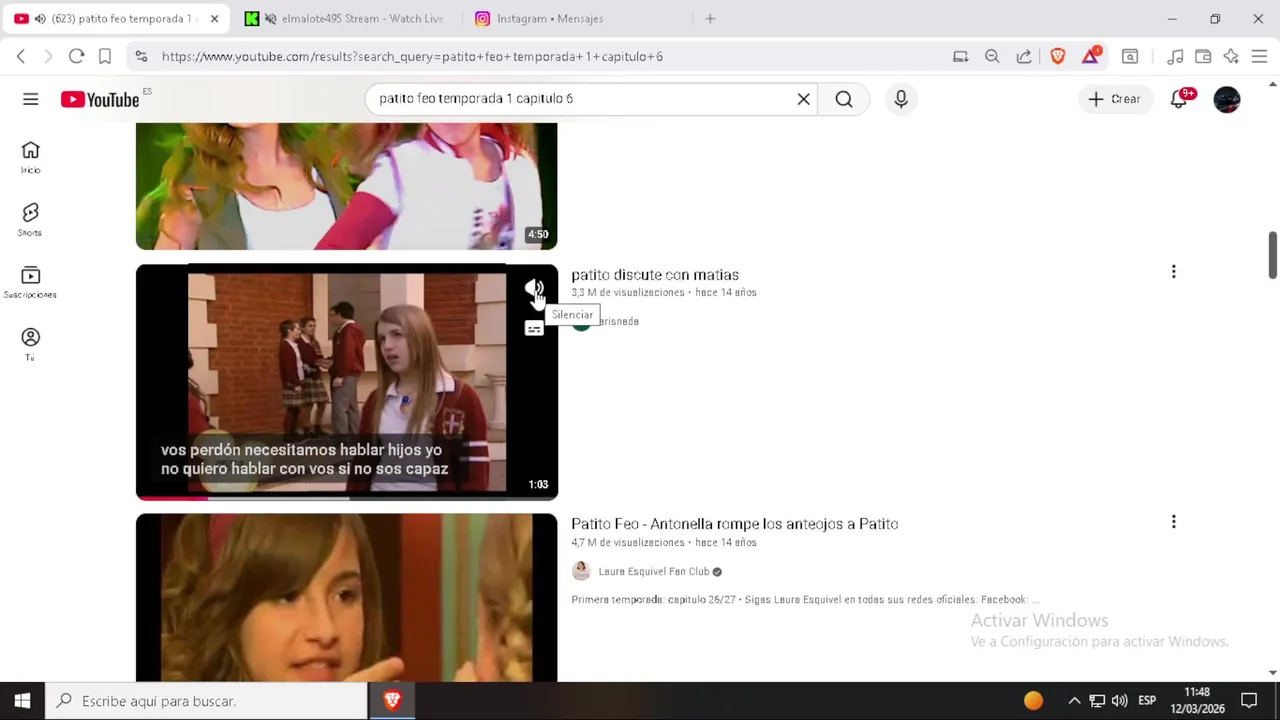Open Shorts in the YouTube sidebar
This screenshot has height=720, width=1280.
pos(30,220)
